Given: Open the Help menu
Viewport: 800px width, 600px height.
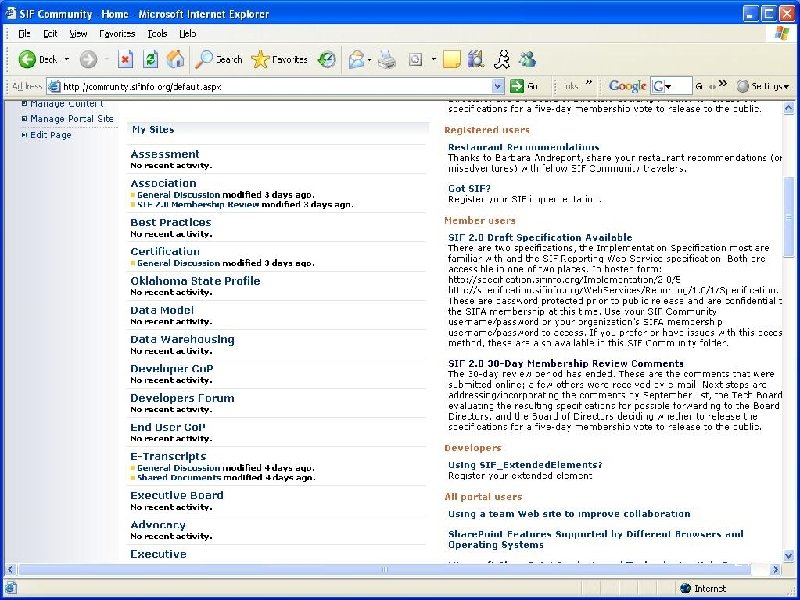Looking at the screenshot, I should click(187, 34).
